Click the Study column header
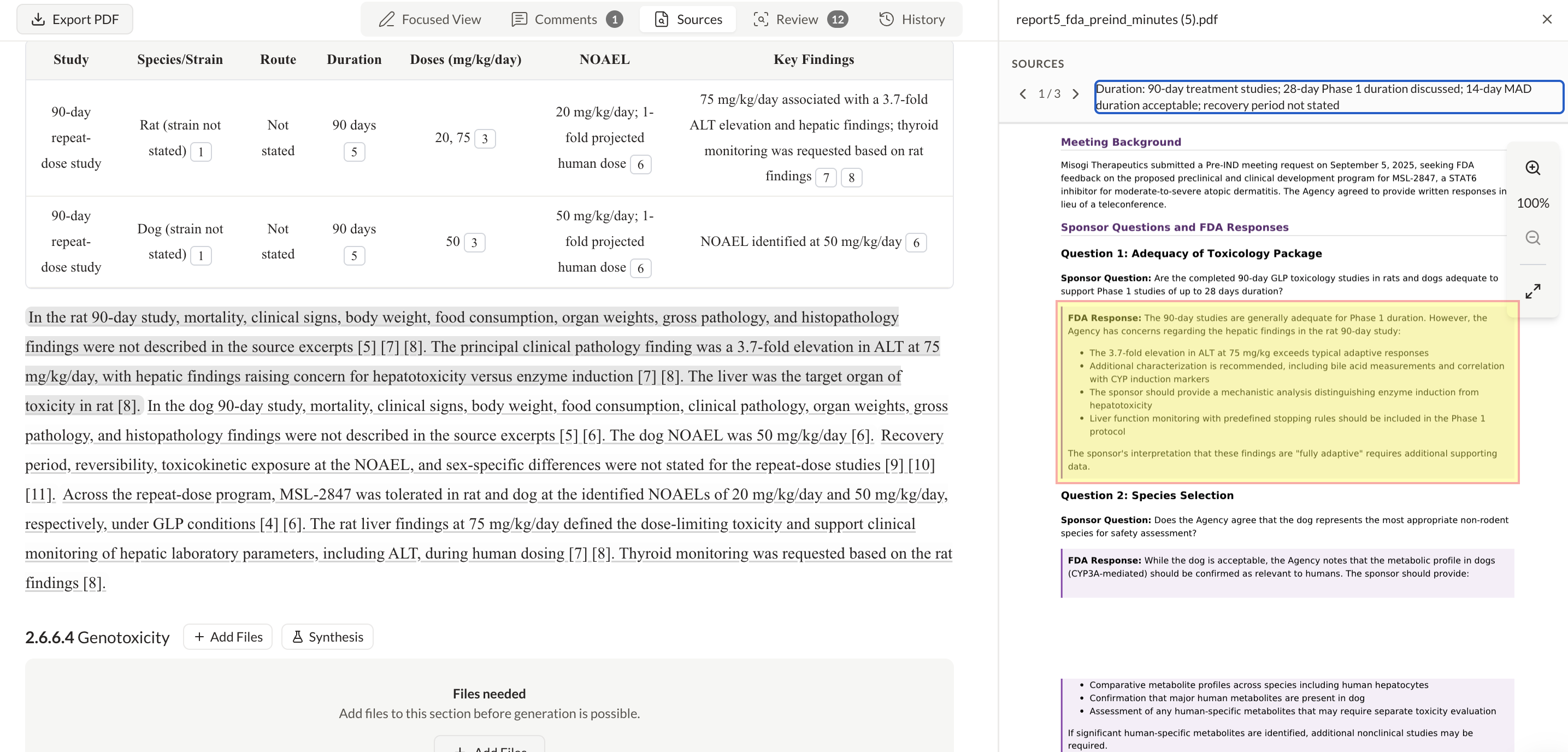 (71, 60)
